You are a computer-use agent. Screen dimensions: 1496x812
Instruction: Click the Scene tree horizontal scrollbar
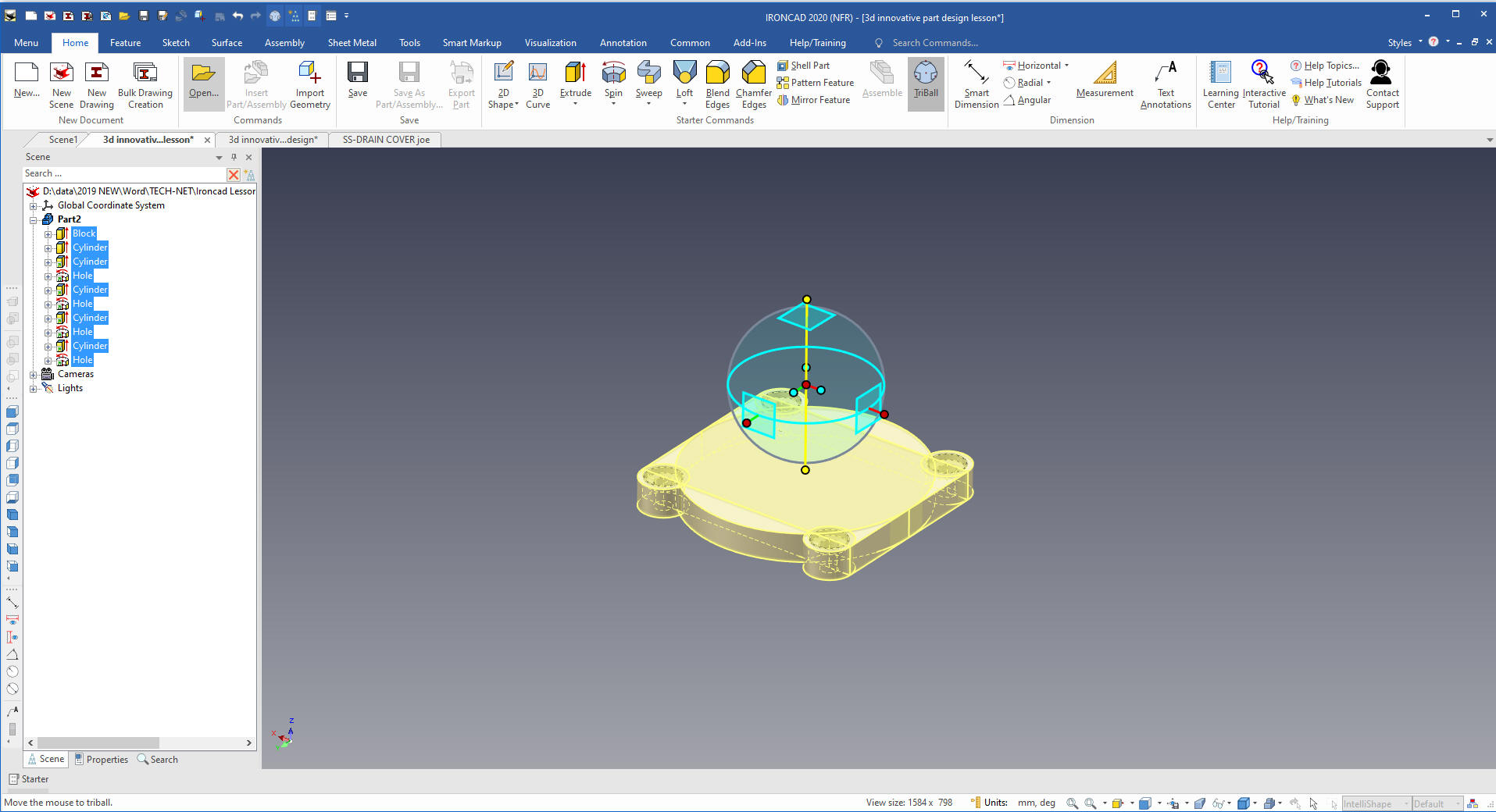point(98,743)
